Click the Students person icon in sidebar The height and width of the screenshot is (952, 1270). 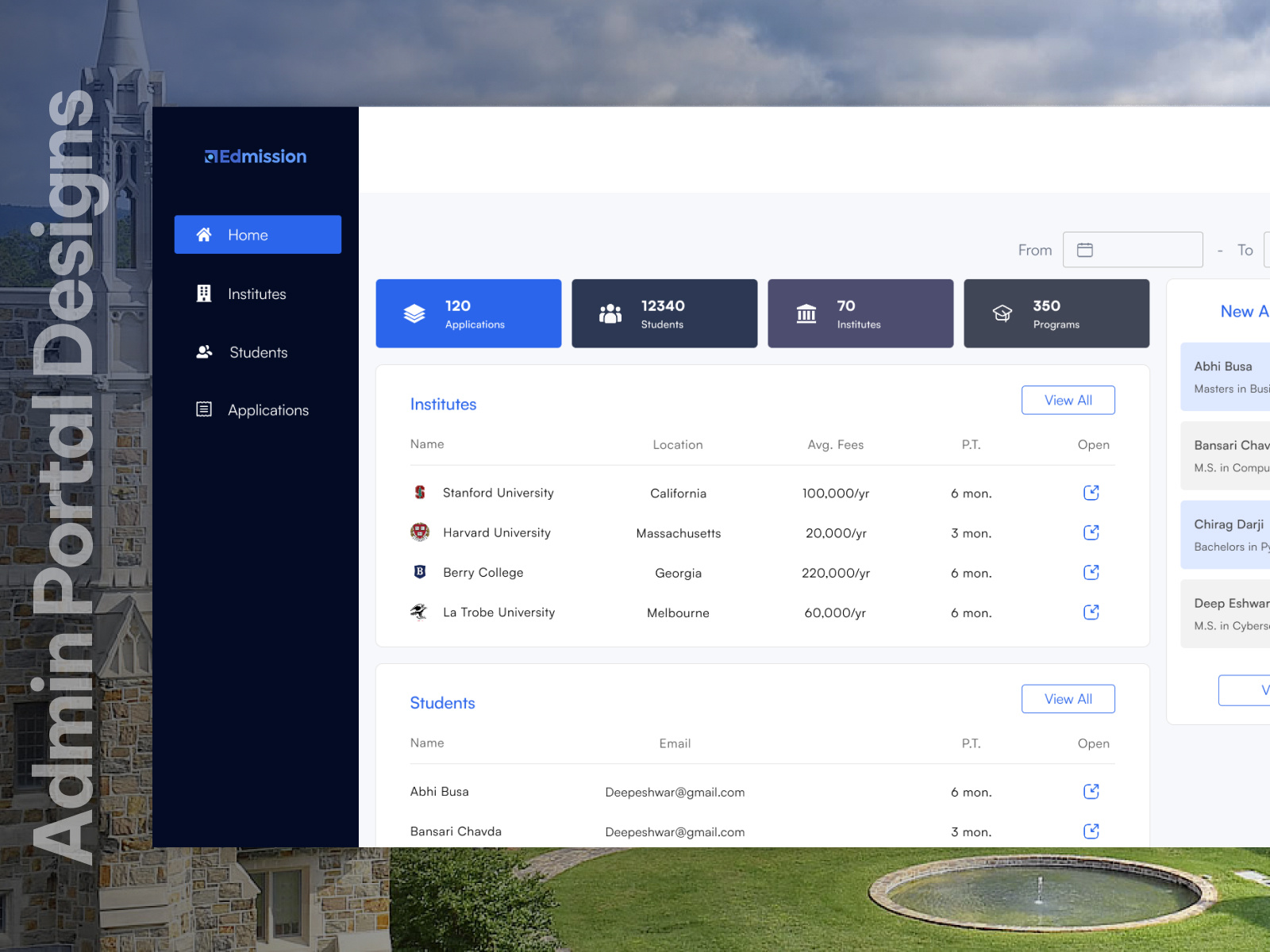(204, 352)
